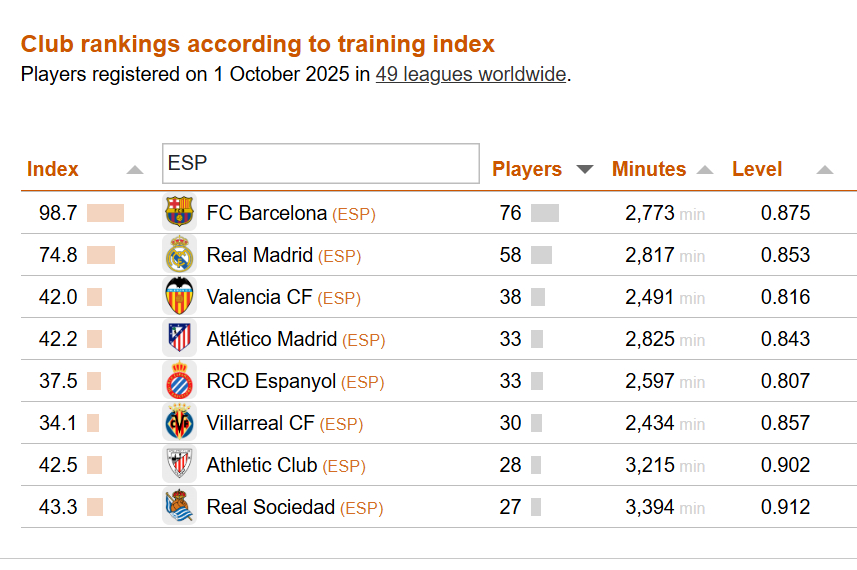Click the Players column header
Screen dimensions: 857x570
pos(527,169)
